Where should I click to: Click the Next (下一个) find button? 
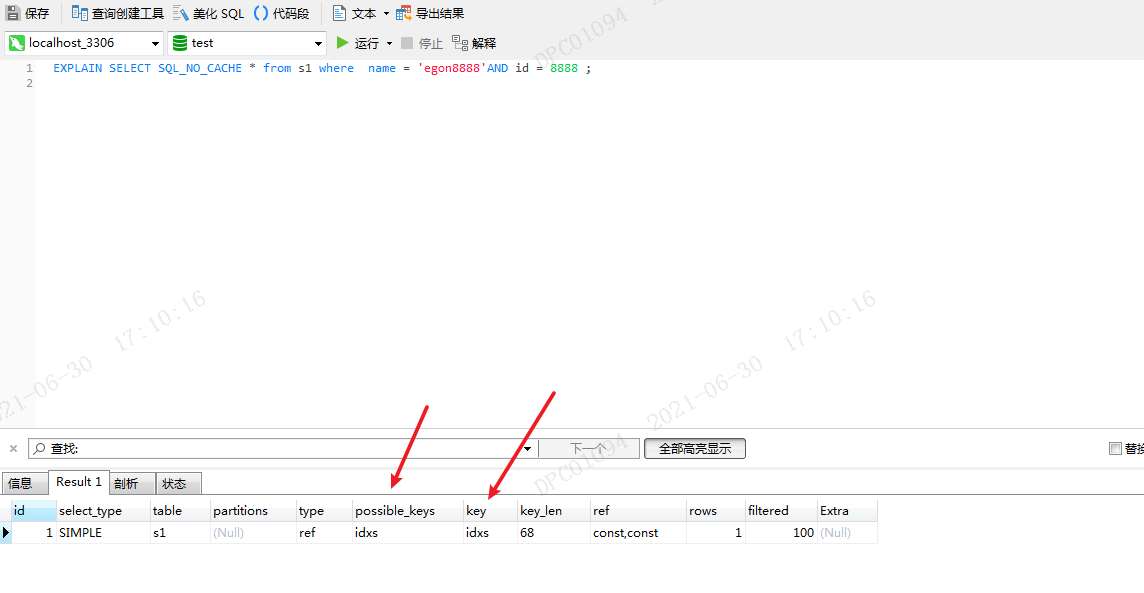589,449
